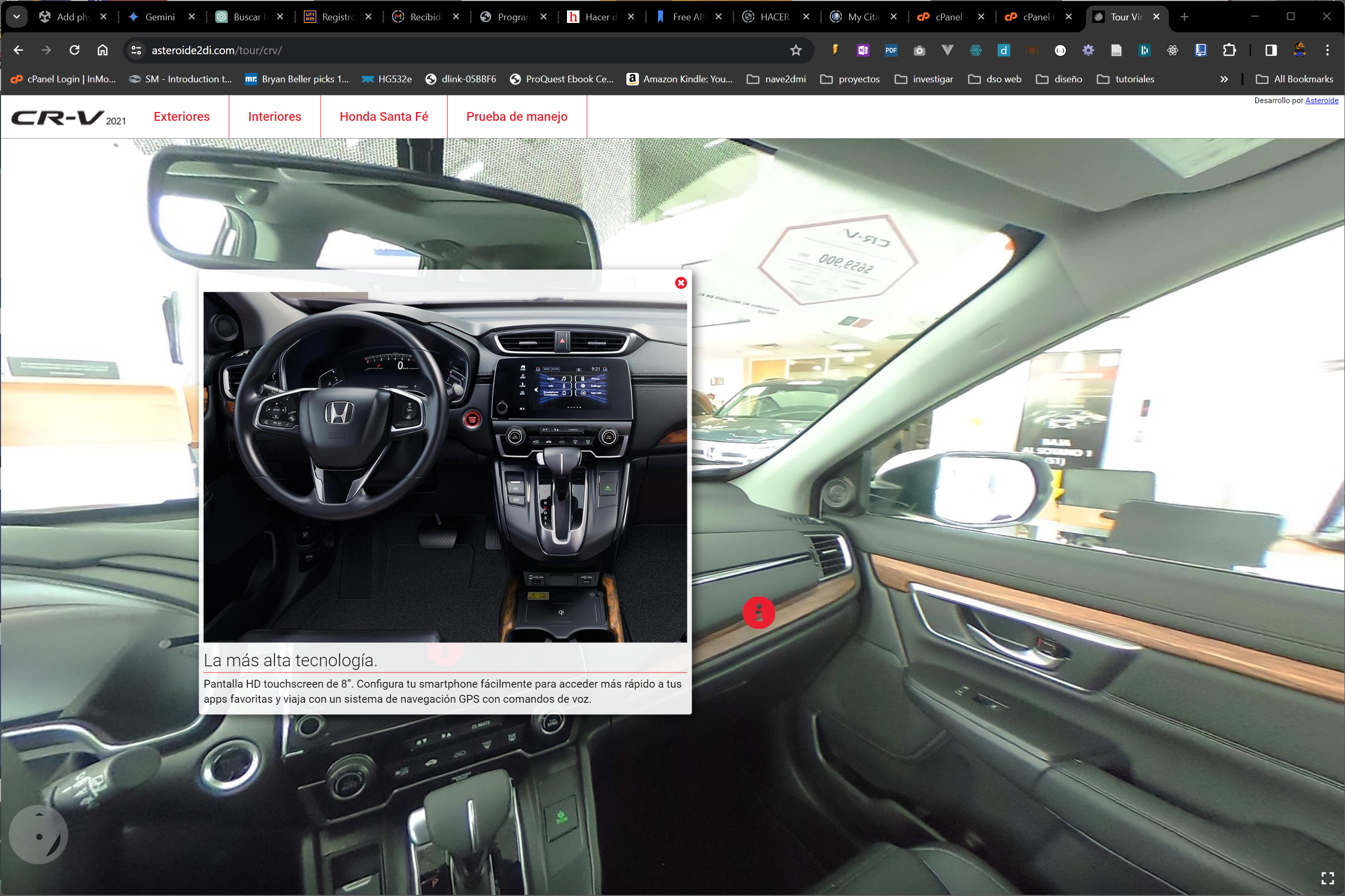Switch to the Gemini browser tab
Image resolution: width=1345 pixels, height=896 pixels.
pos(159,17)
